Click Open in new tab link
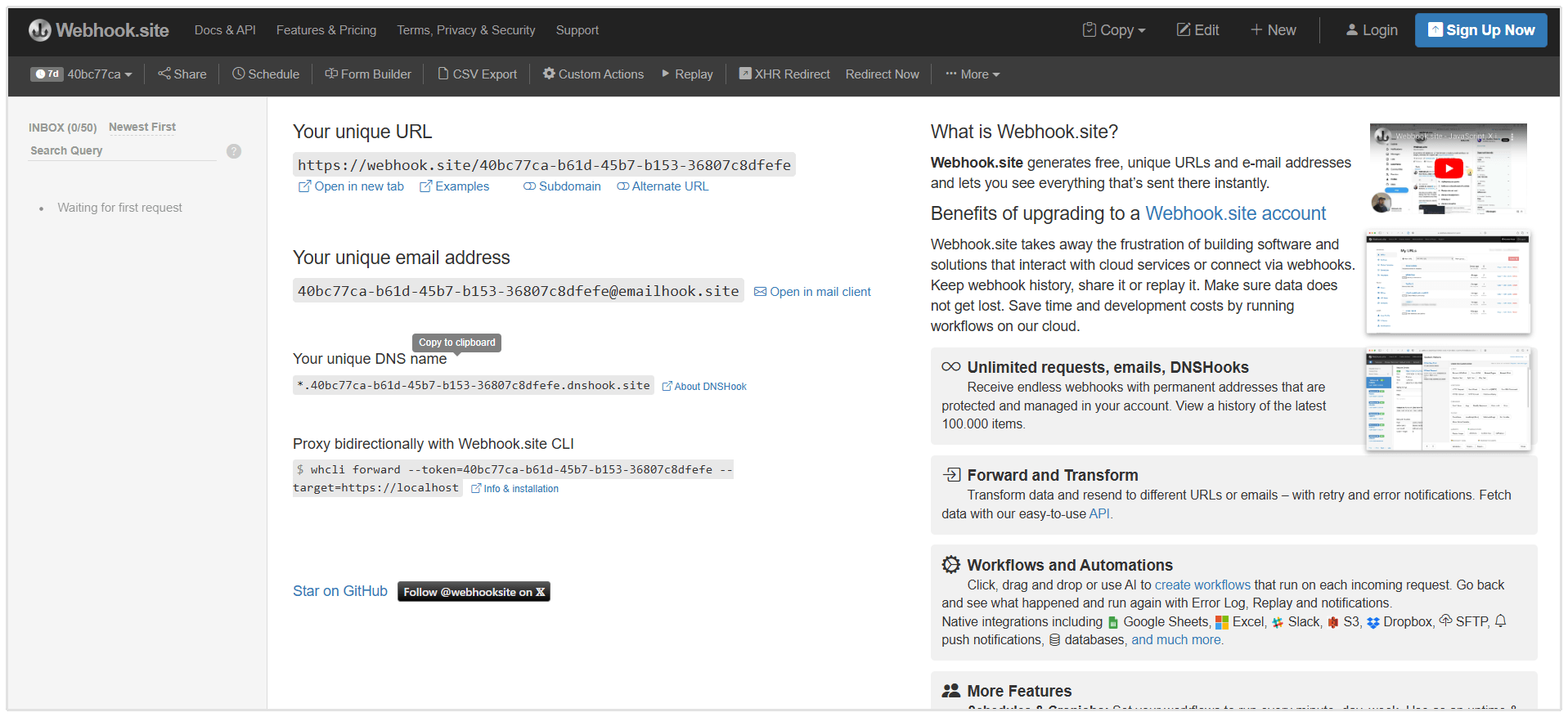1568x717 pixels. (x=351, y=186)
